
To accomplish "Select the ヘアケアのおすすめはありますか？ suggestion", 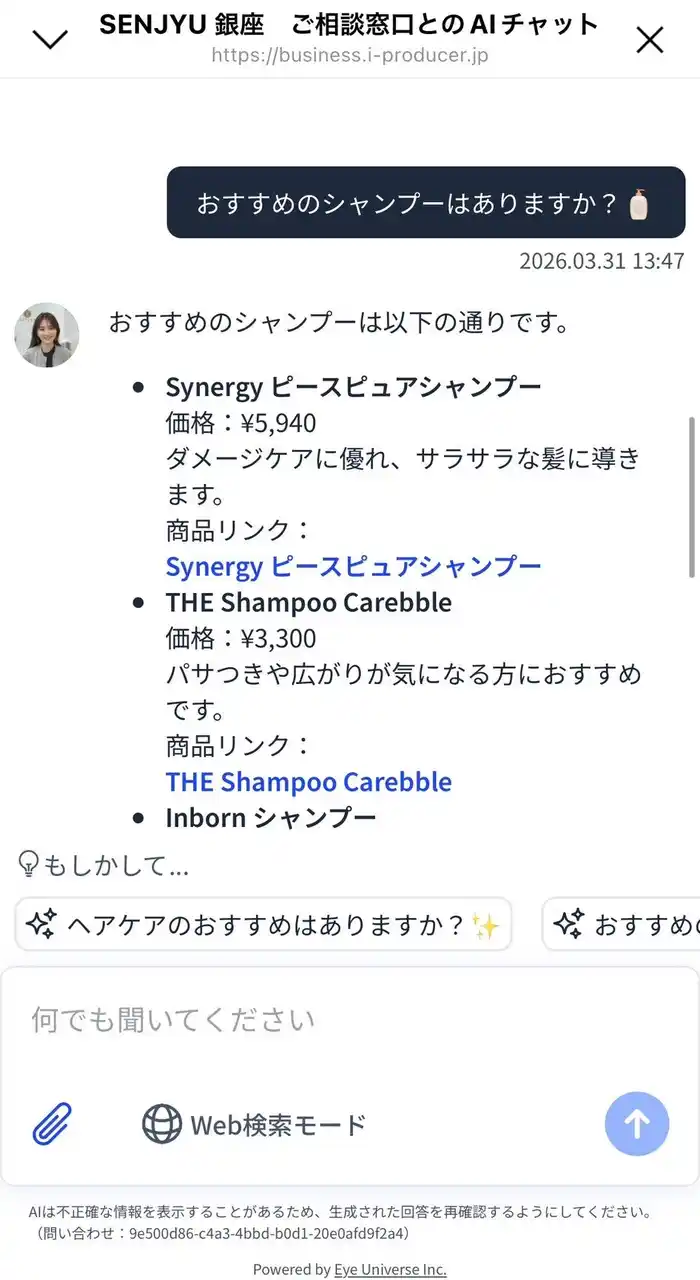I will [266, 925].
